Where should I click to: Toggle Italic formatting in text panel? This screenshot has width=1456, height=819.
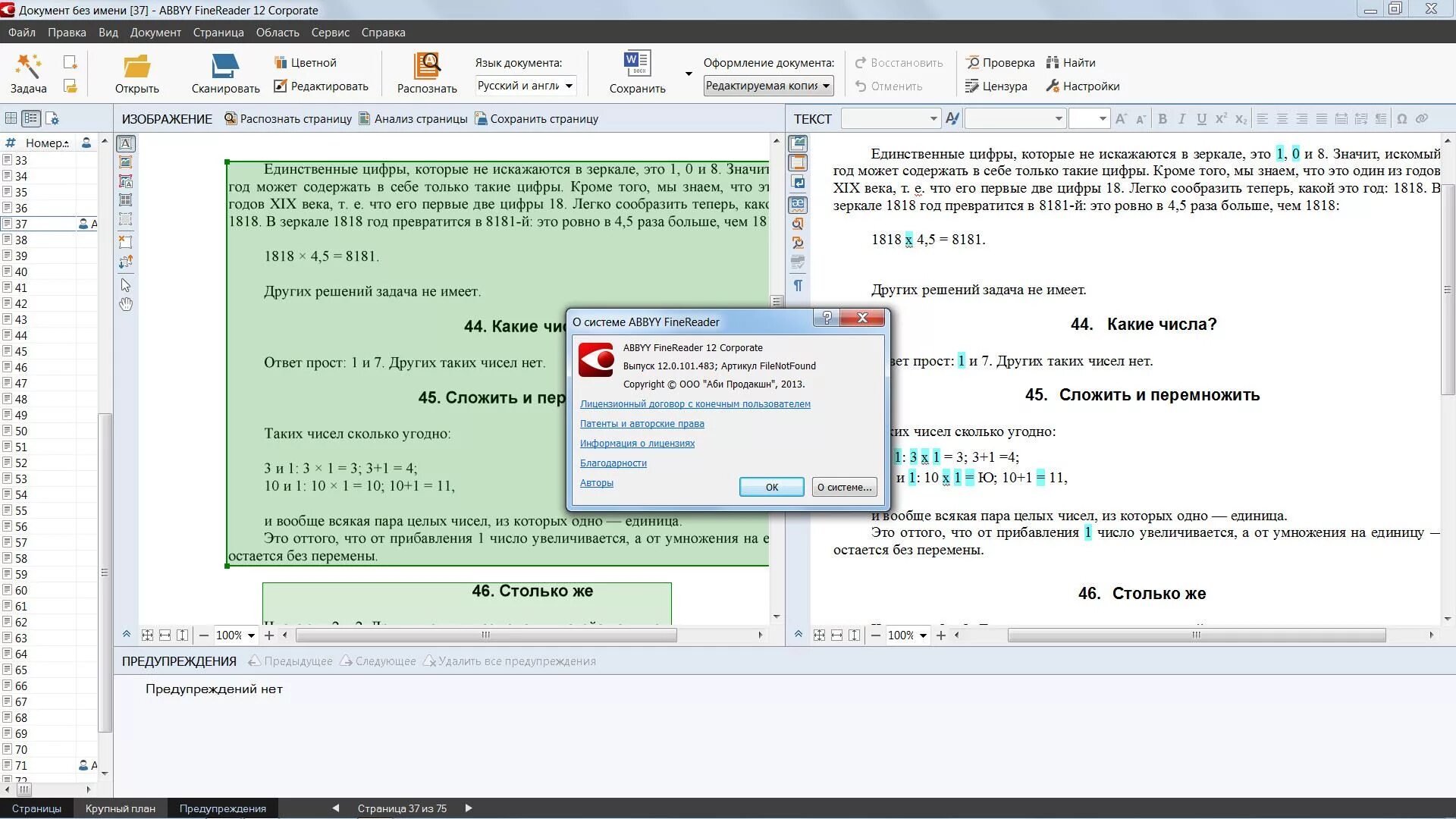(x=1181, y=119)
